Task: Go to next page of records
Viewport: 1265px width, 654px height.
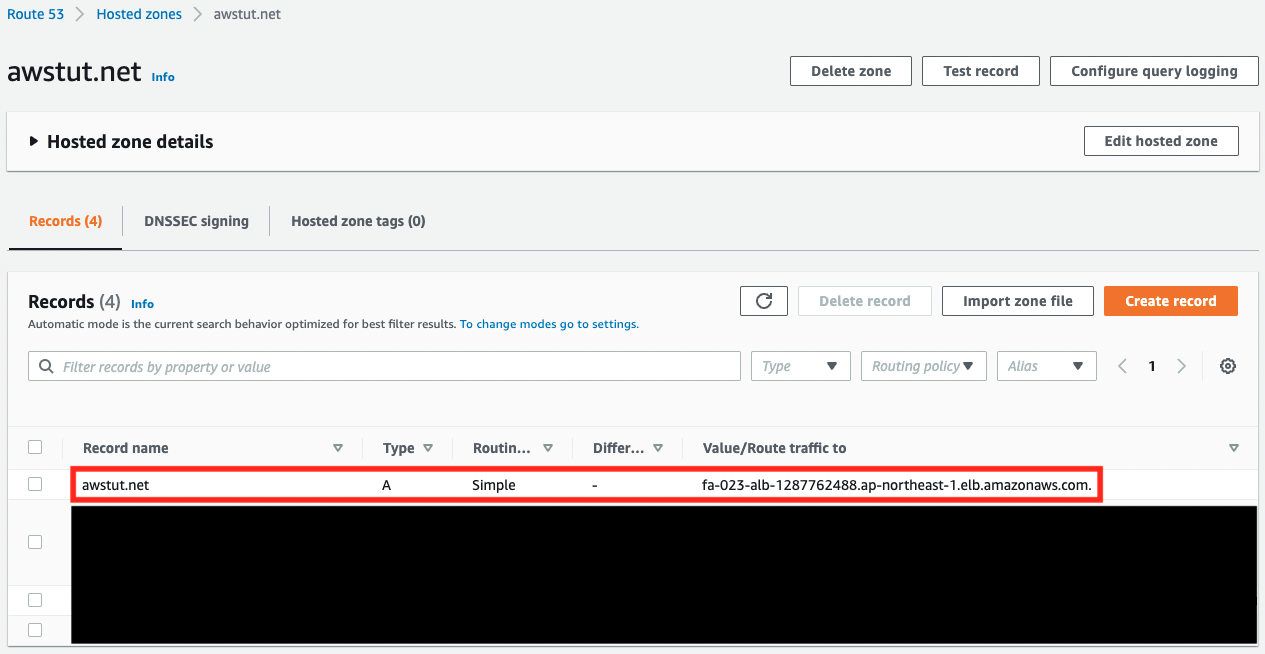Action: point(1181,366)
